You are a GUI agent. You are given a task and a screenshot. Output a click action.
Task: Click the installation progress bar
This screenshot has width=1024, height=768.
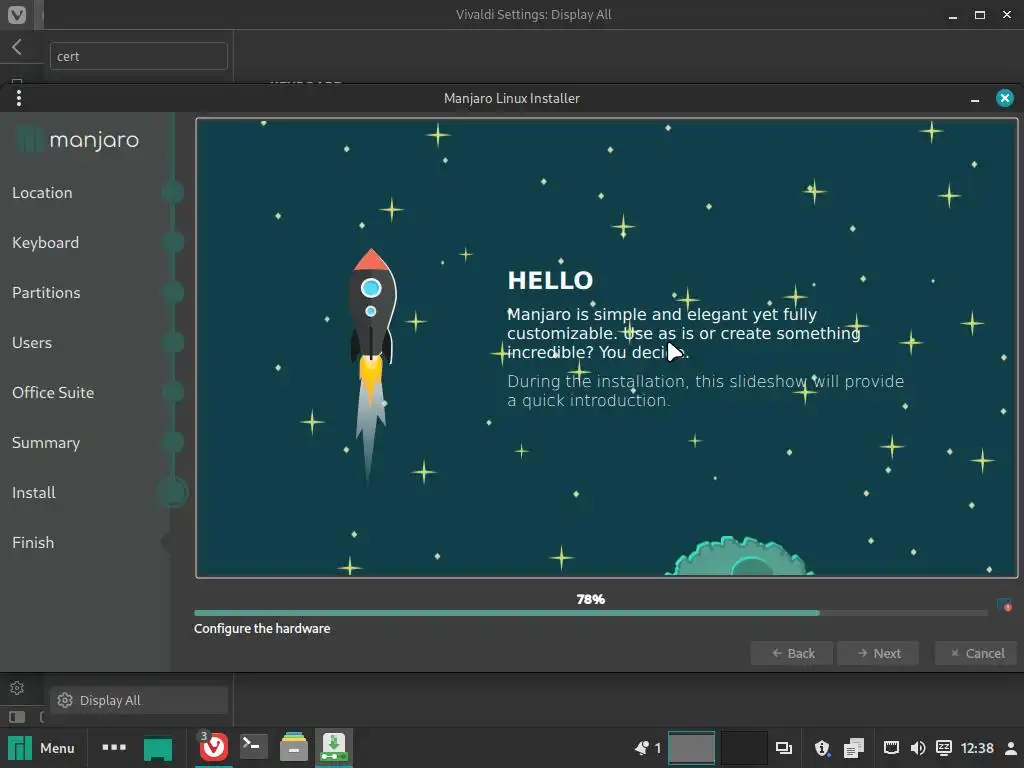pos(590,613)
